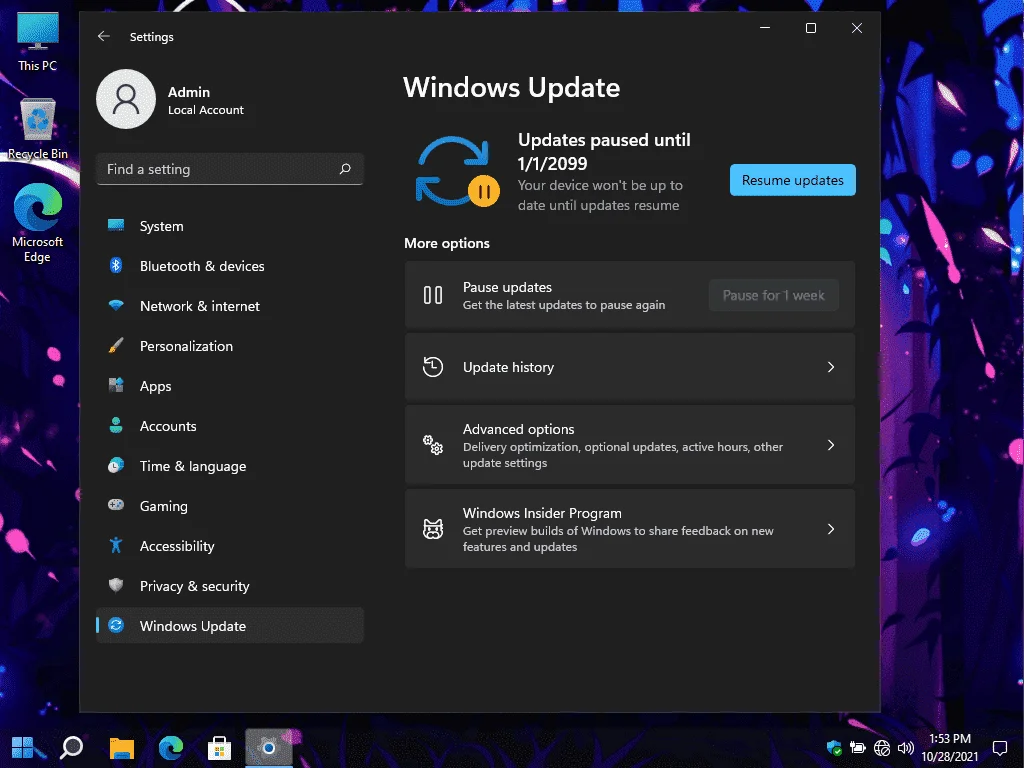The width and height of the screenshot is (1024, 768).
Task: Click the Update history clock icon
Action: (432, 366)
